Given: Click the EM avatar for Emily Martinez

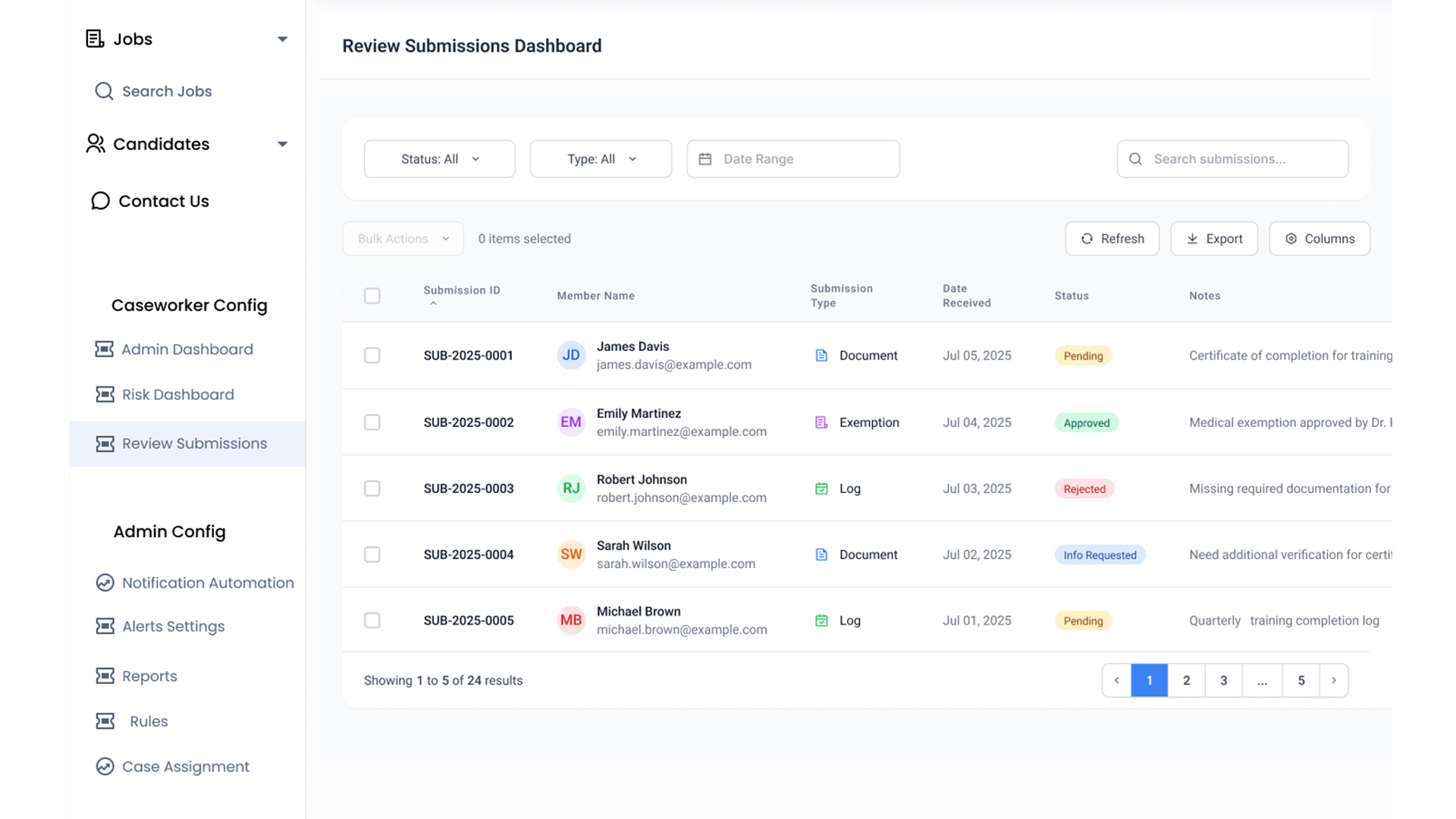Looking at the screenshot, I should coord(571,422).
